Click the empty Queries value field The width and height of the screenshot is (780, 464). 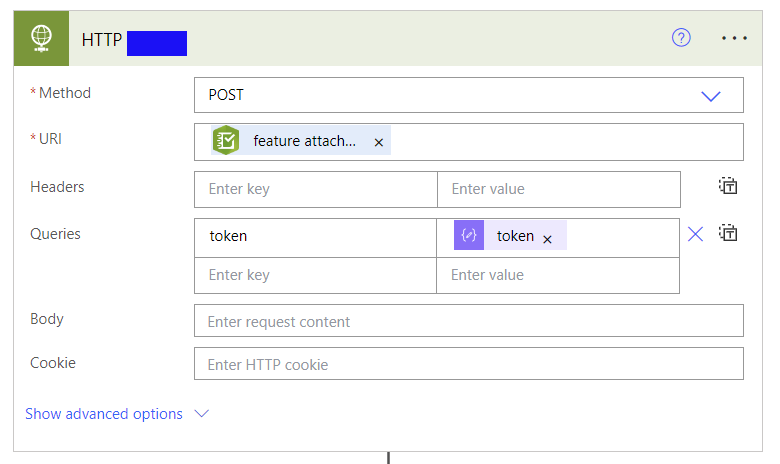[558, 275]
